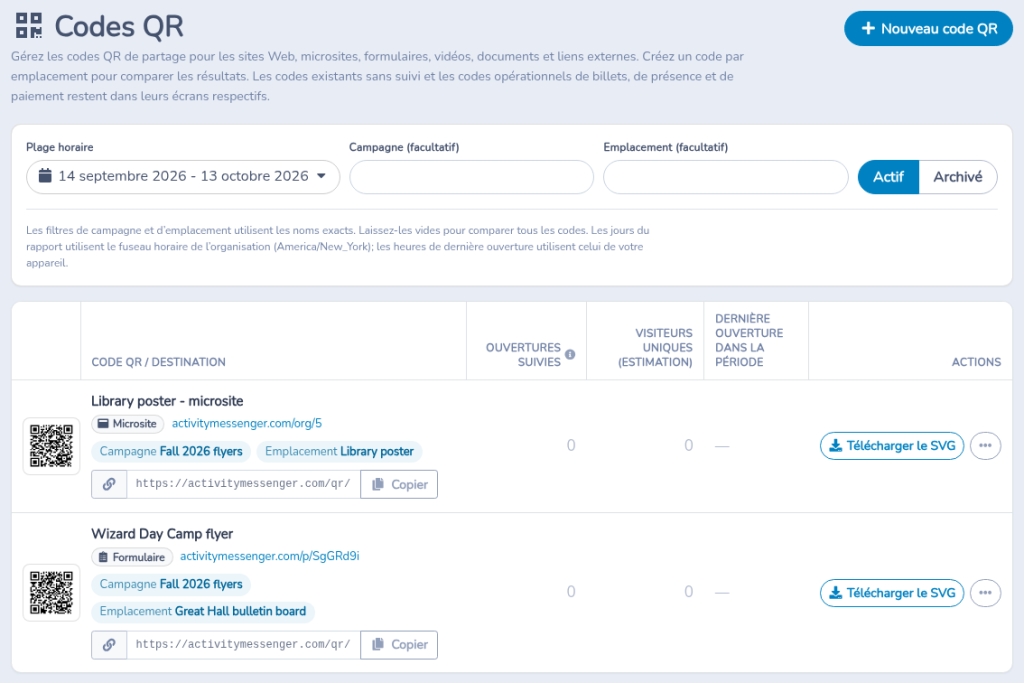Select the Library poster QR URL field
1024x683 pixels.
tap(244, 484)
